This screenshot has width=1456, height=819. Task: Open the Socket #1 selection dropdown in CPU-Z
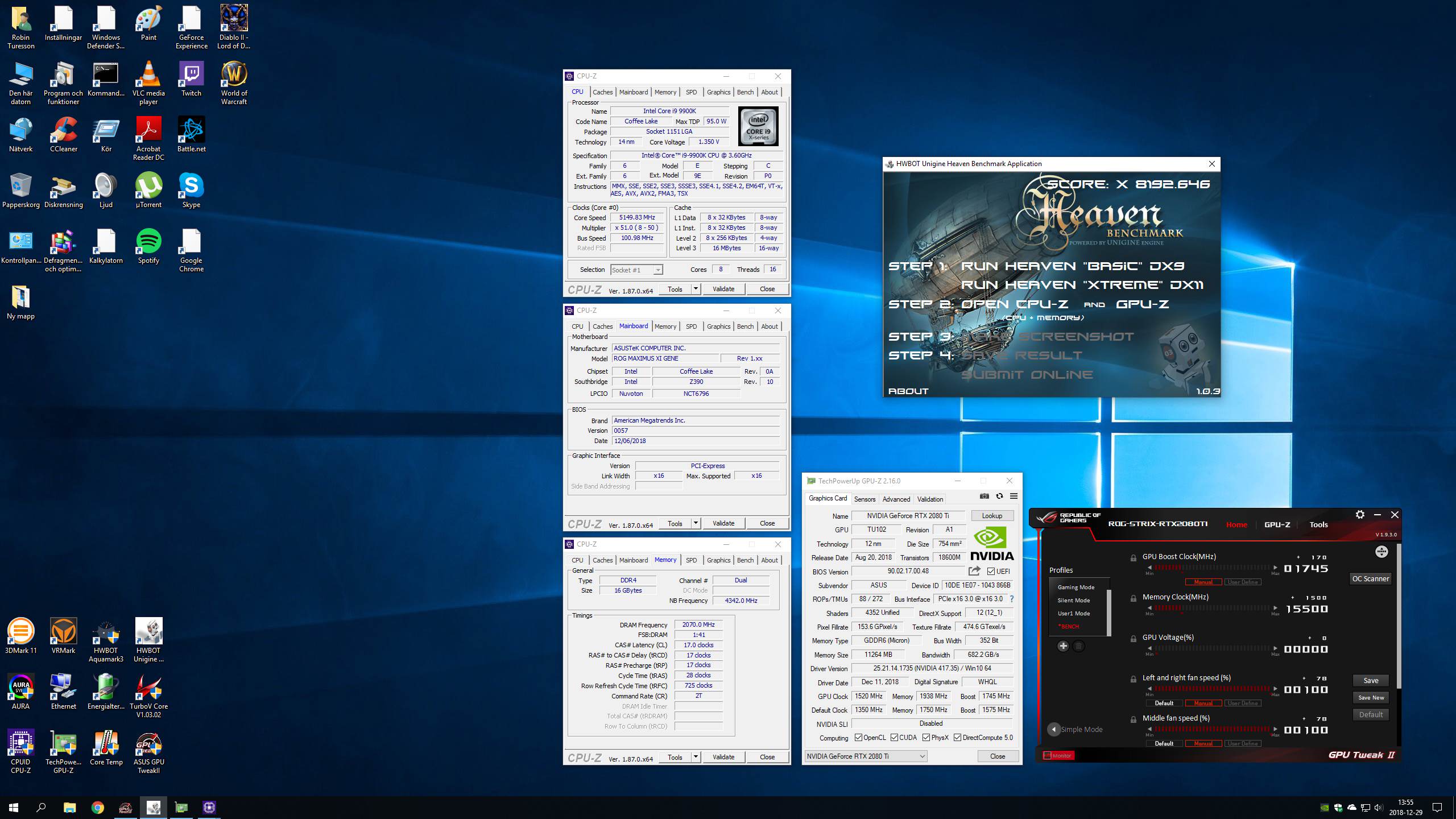636,270
